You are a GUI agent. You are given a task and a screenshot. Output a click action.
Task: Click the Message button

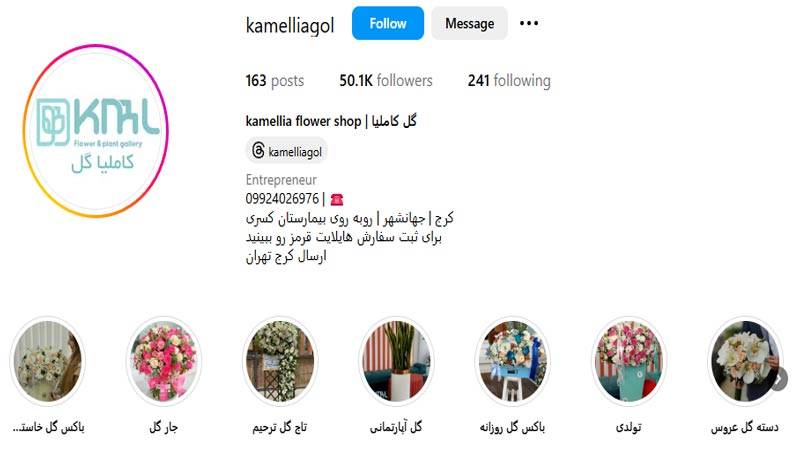click(x=469, y=23)
